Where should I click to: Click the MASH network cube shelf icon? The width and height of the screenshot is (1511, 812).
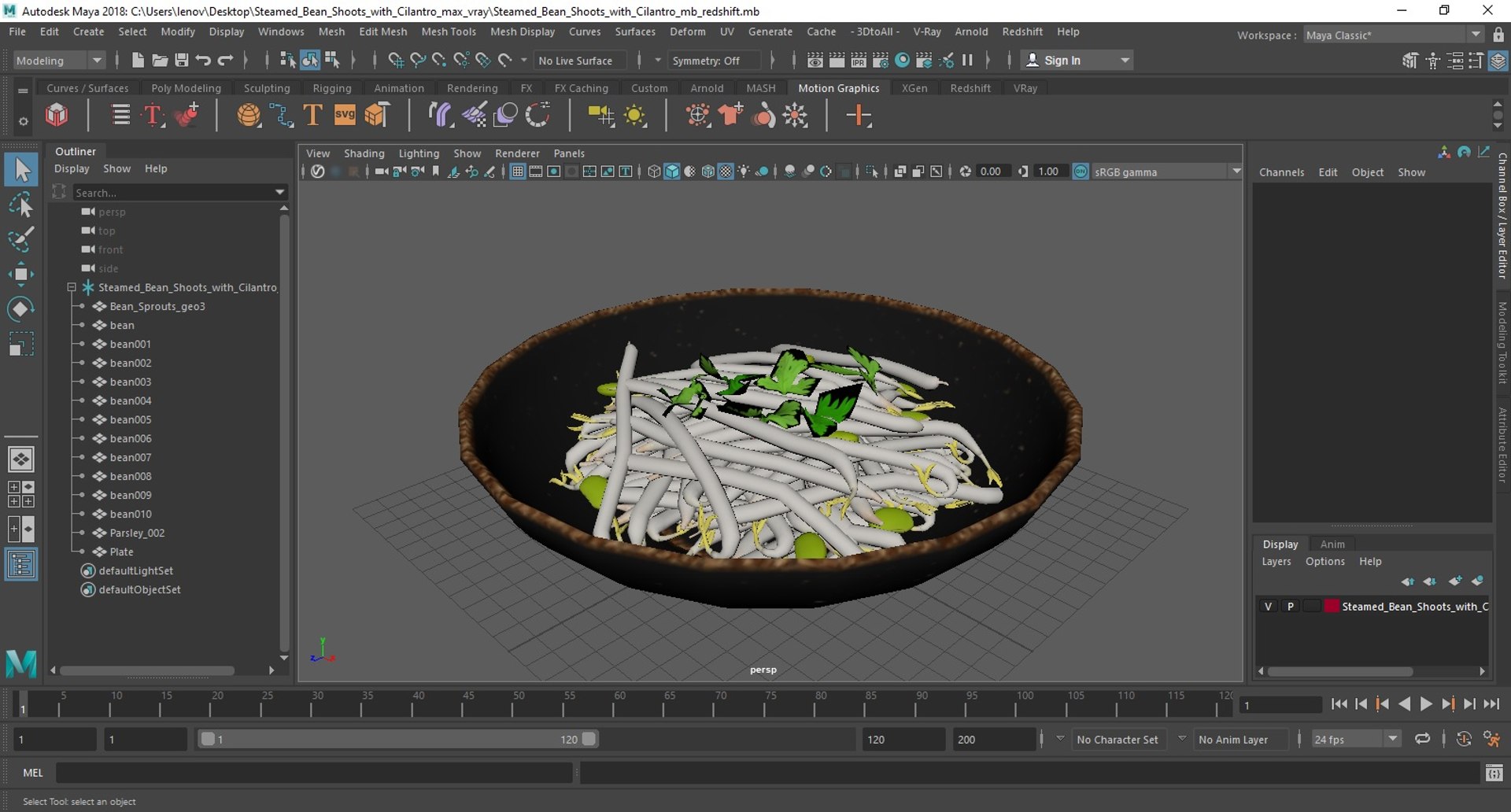57,116
